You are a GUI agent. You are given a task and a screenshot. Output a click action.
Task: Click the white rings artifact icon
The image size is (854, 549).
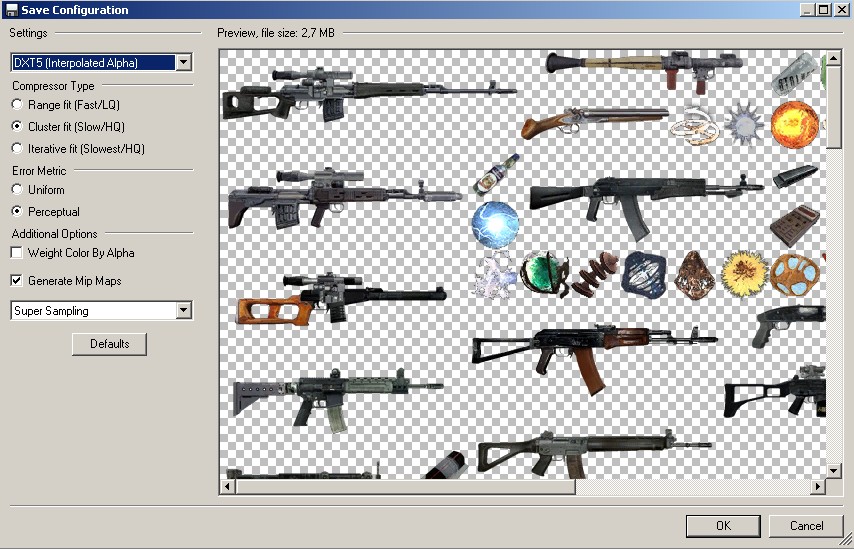coord(694,125)
